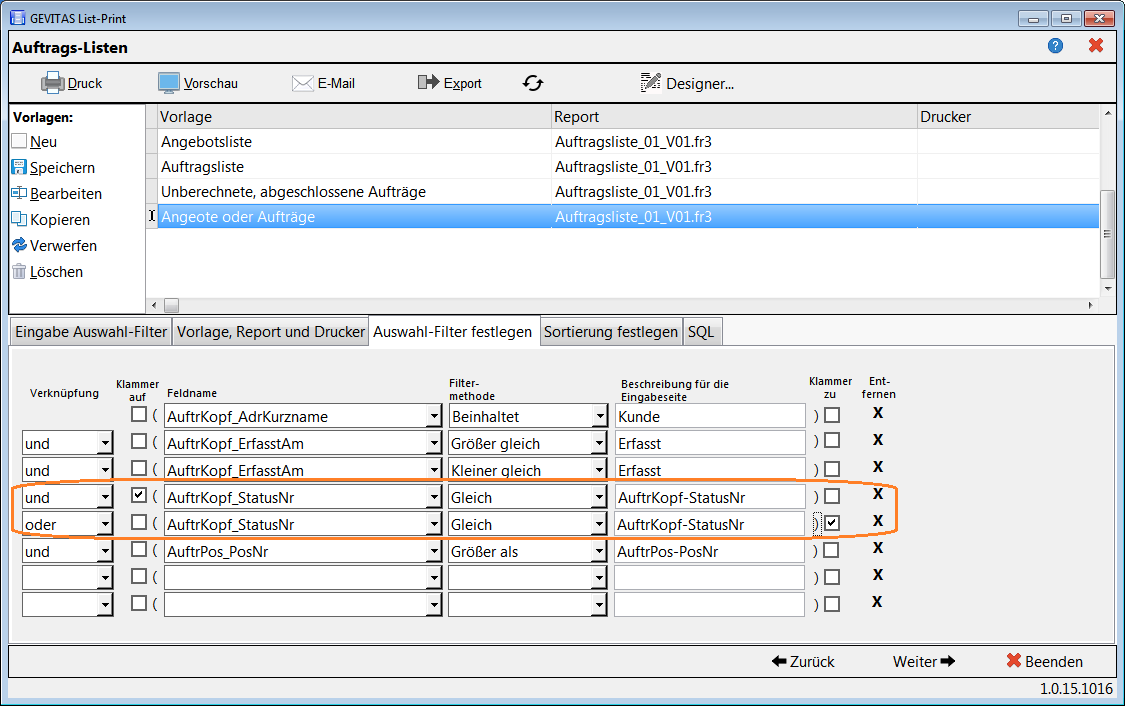Open the Vorschau preview

[x=198, y=83]
